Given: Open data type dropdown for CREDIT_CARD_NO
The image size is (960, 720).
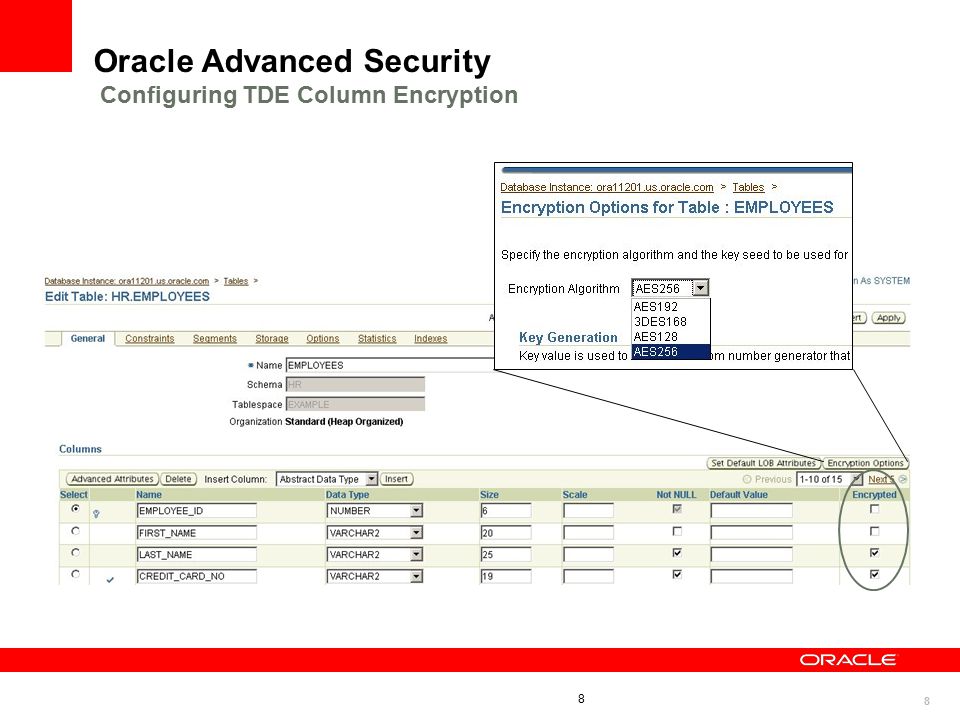Looking at the screenshot, I should (x=416, y=576).
